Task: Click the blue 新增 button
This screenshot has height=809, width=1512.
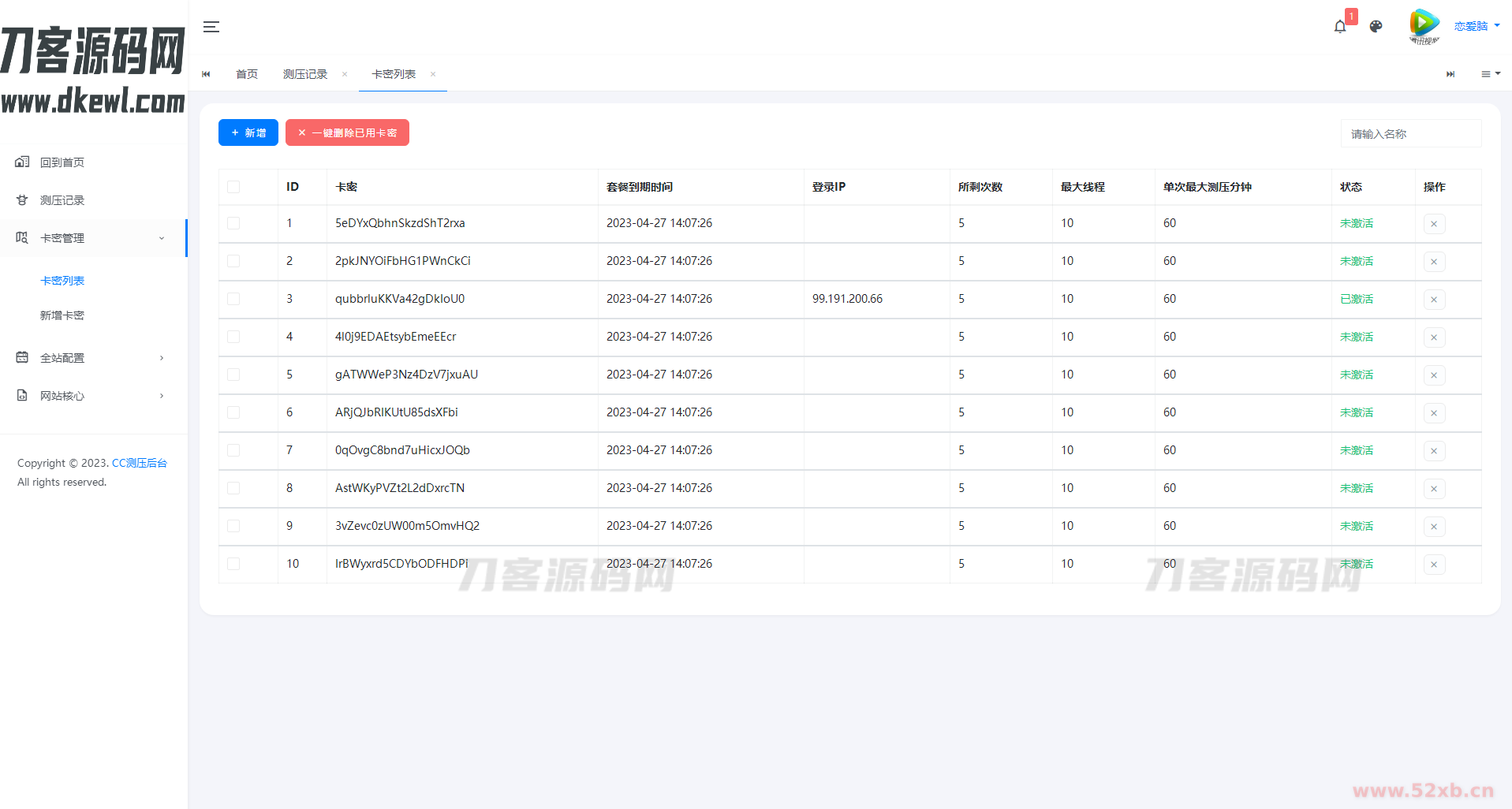Action: point(248,132)
